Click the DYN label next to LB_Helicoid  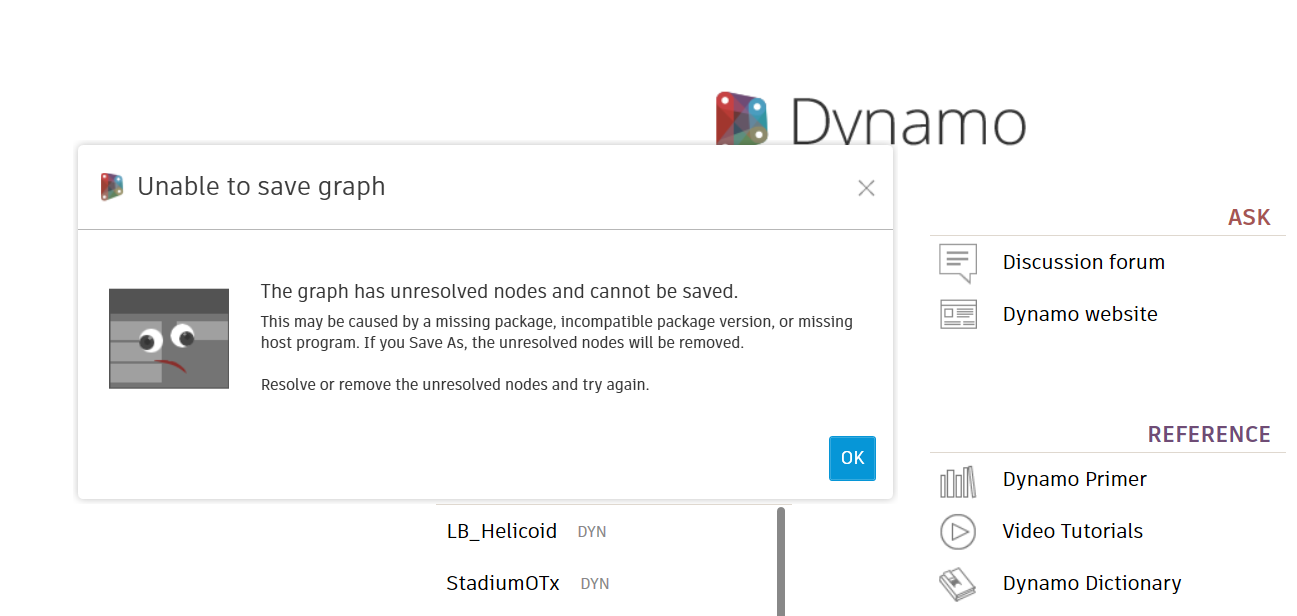[591, 531]
